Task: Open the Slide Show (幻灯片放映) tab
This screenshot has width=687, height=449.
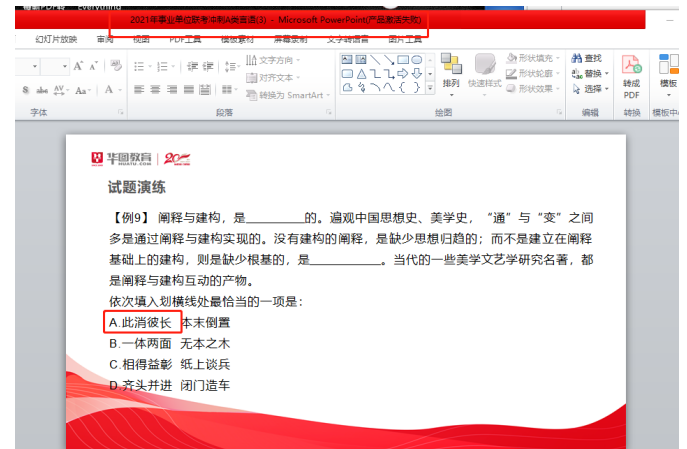Action: 56,39
